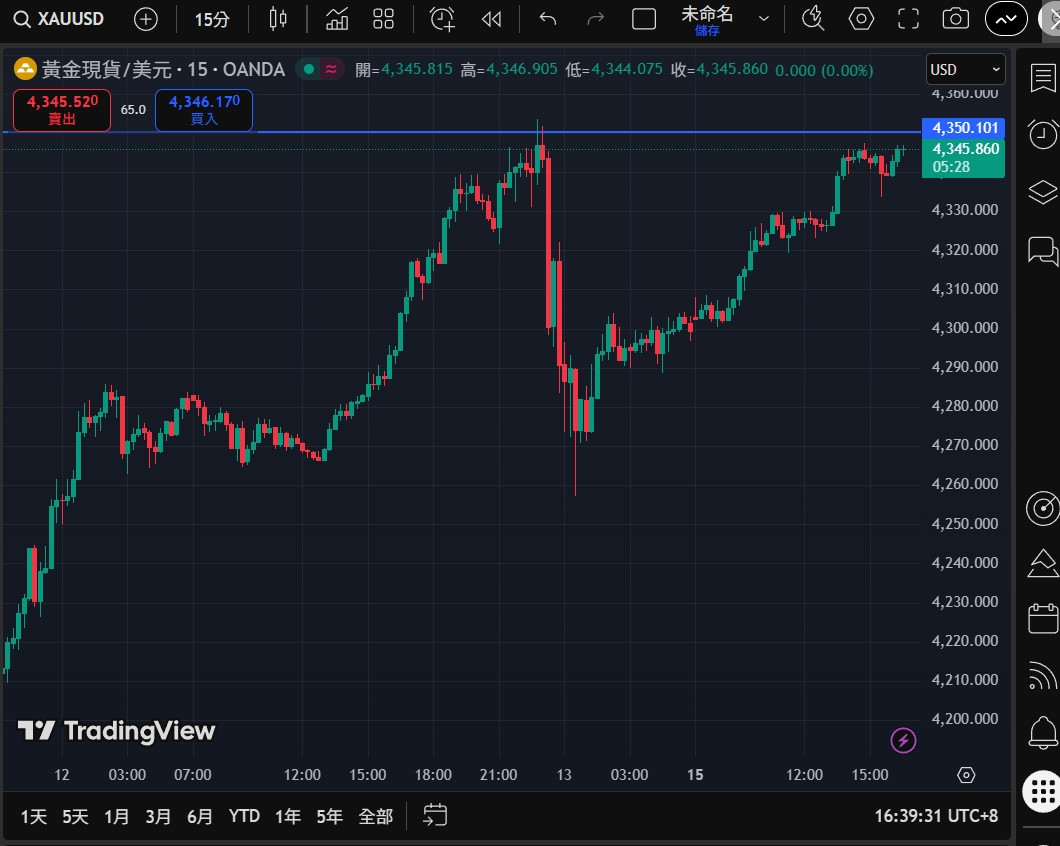The image size is (1060, 846).
Task: Open the alarm clock alerts panel in sidebar
Action: 1042,134
